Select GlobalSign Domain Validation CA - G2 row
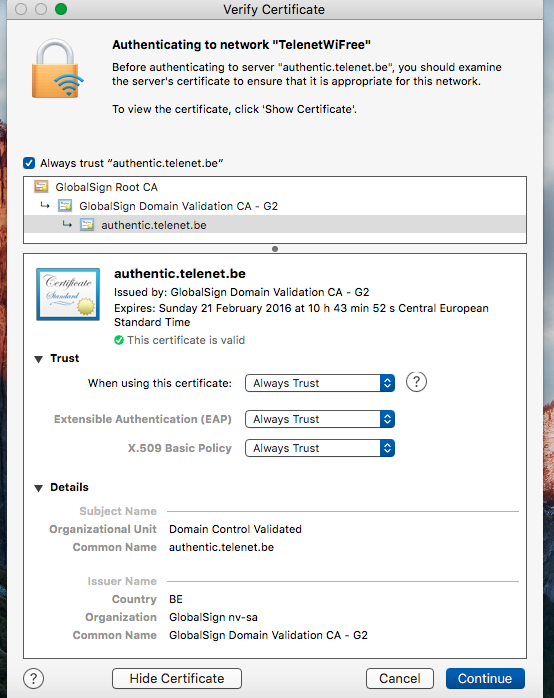Image resolution: width=554 pixels, height=698 pixels. pyautogui.click(x=275, y=206)
